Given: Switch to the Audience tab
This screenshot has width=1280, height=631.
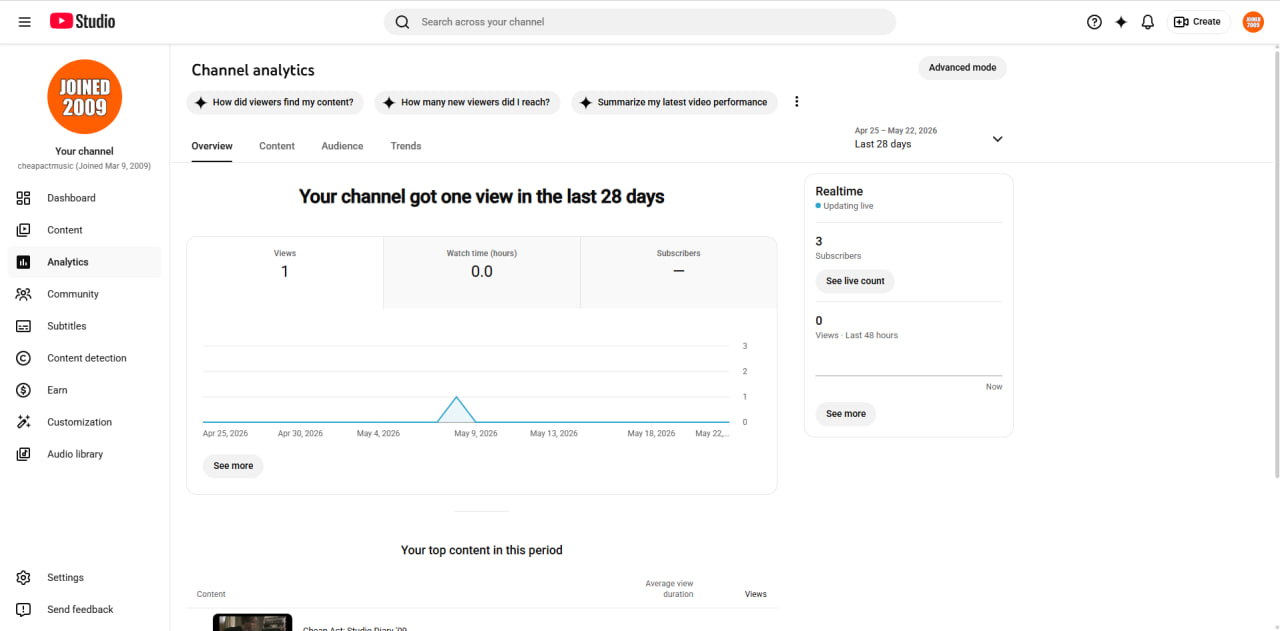Looking at the screenshot, I should pos(342,146).
